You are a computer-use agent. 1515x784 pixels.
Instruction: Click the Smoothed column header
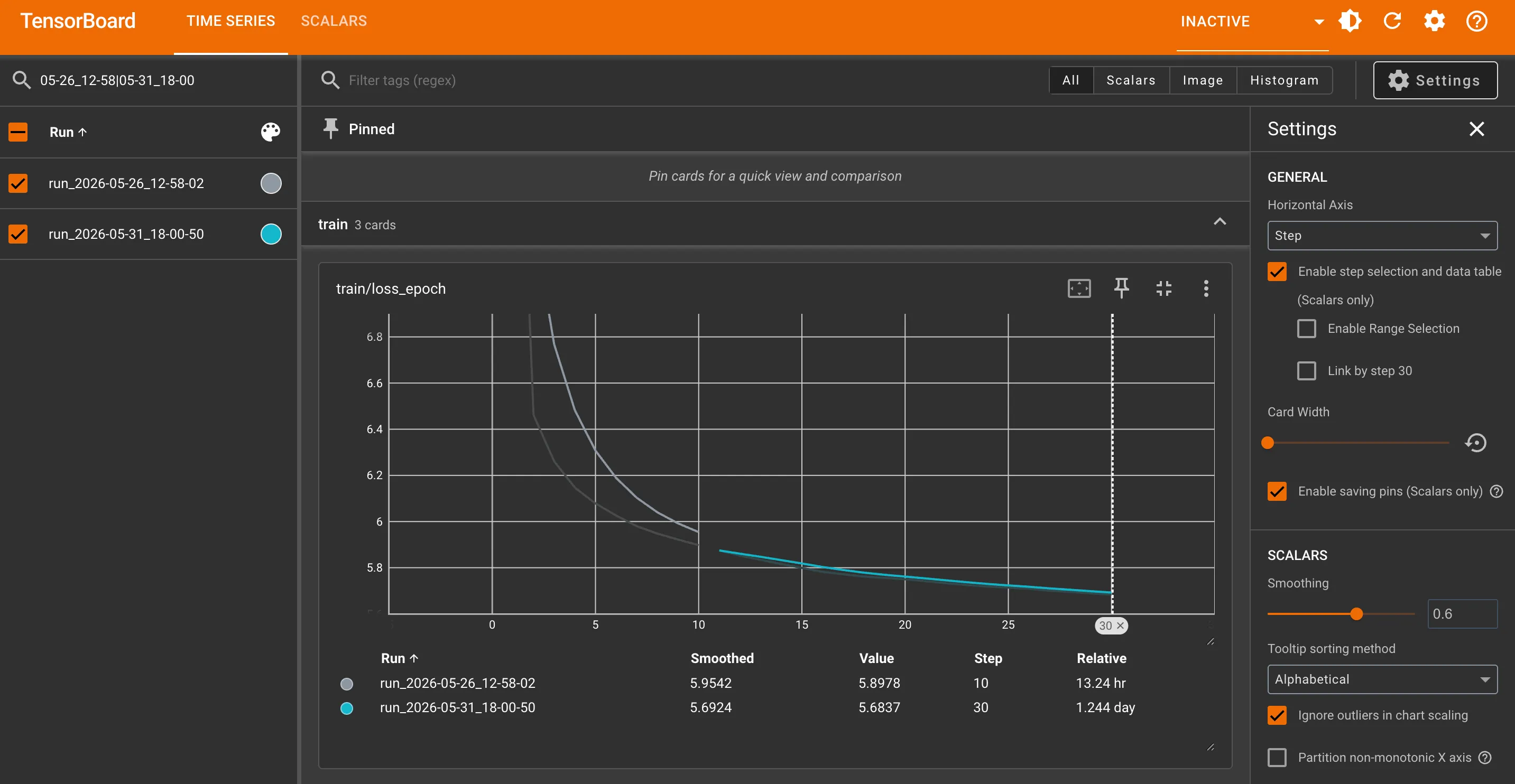pos(722,658)
